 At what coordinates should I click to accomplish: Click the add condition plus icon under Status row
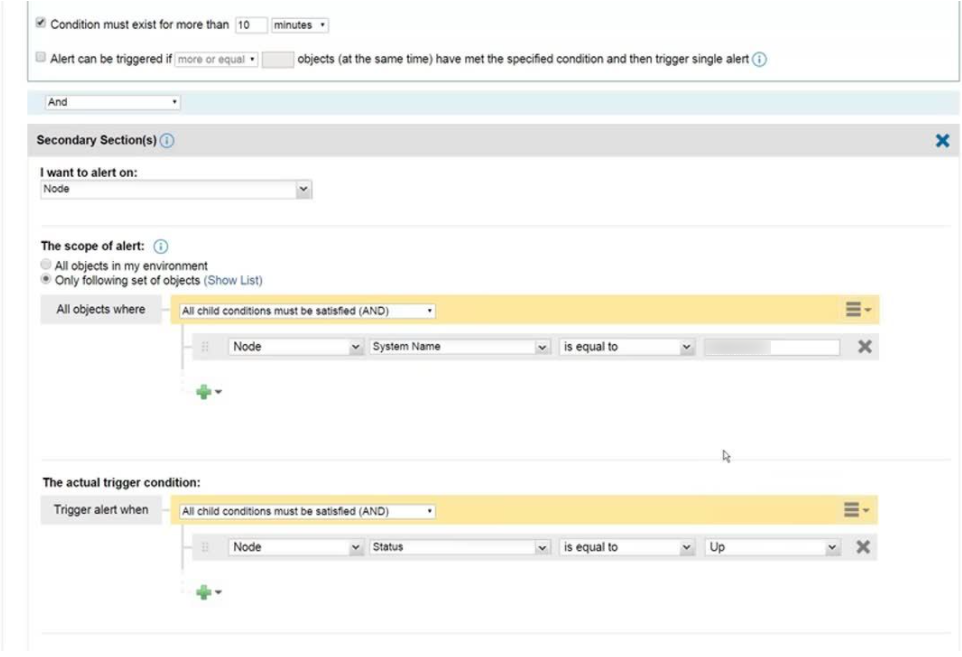(205, 592)
